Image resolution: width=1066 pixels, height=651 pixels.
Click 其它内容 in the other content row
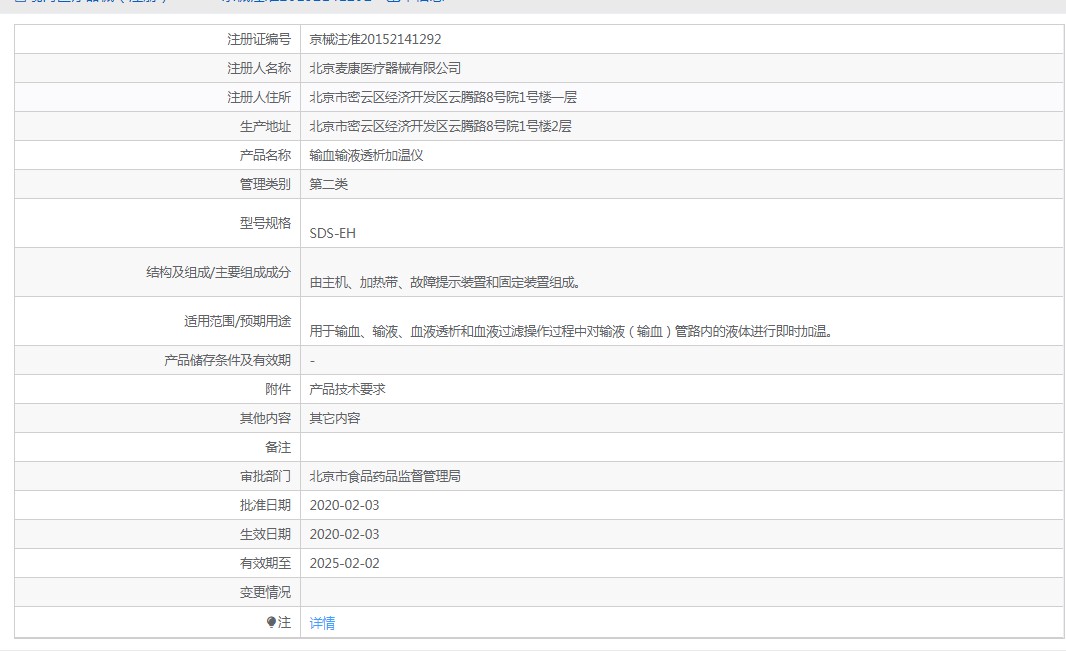pyautogui.click(x=335, y=418)
